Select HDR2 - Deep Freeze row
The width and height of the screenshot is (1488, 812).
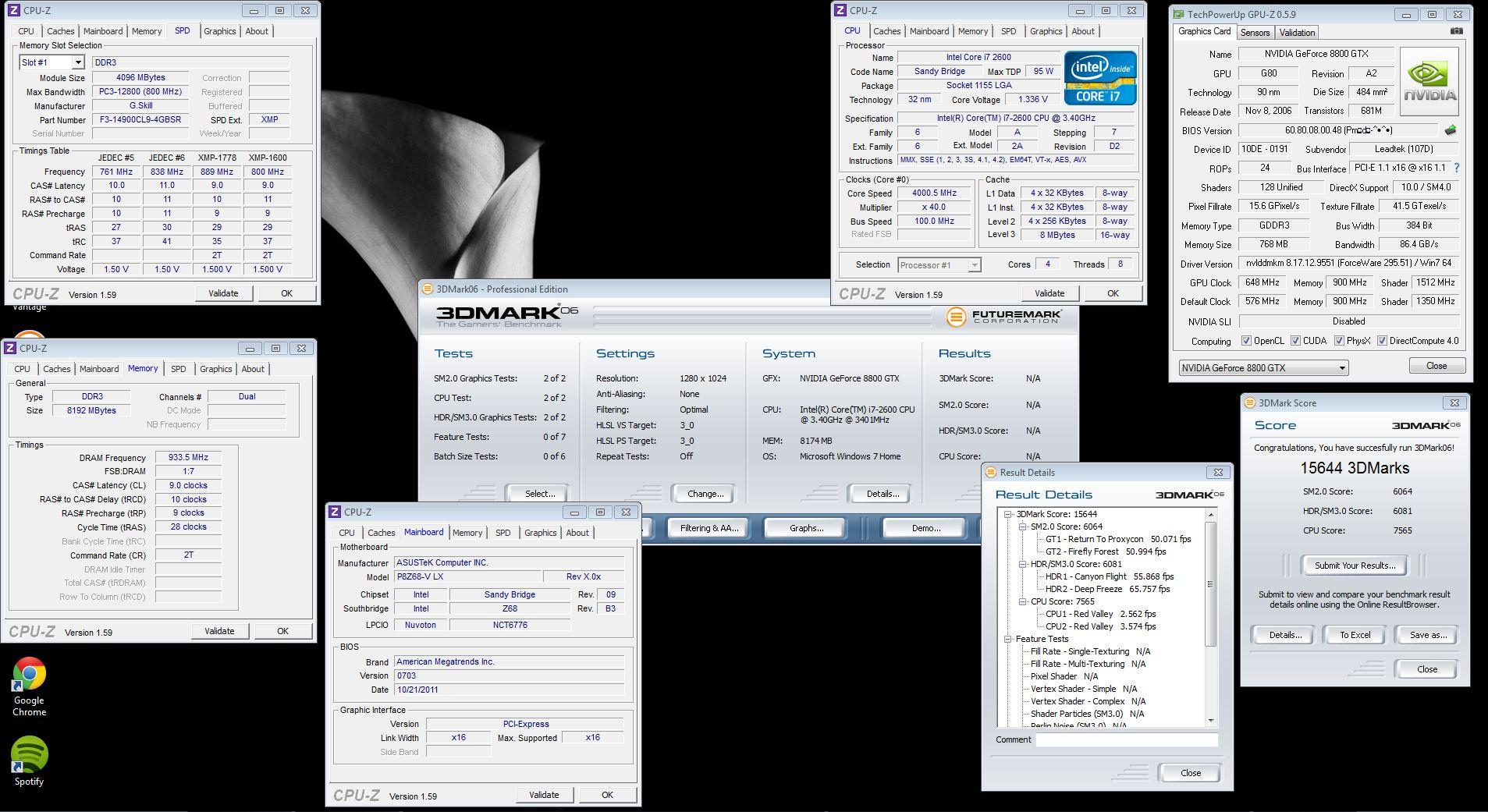tap(1107, 589)
